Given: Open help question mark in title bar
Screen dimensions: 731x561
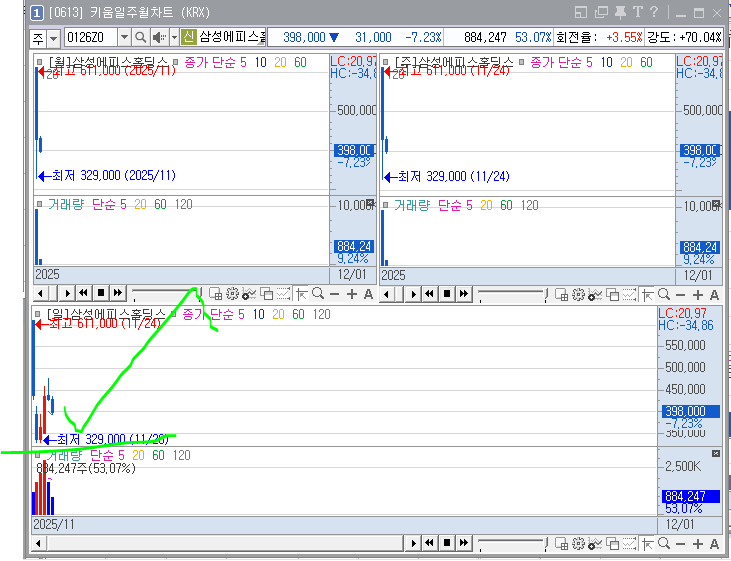Looking at the screenshot, I should point(654,12).
